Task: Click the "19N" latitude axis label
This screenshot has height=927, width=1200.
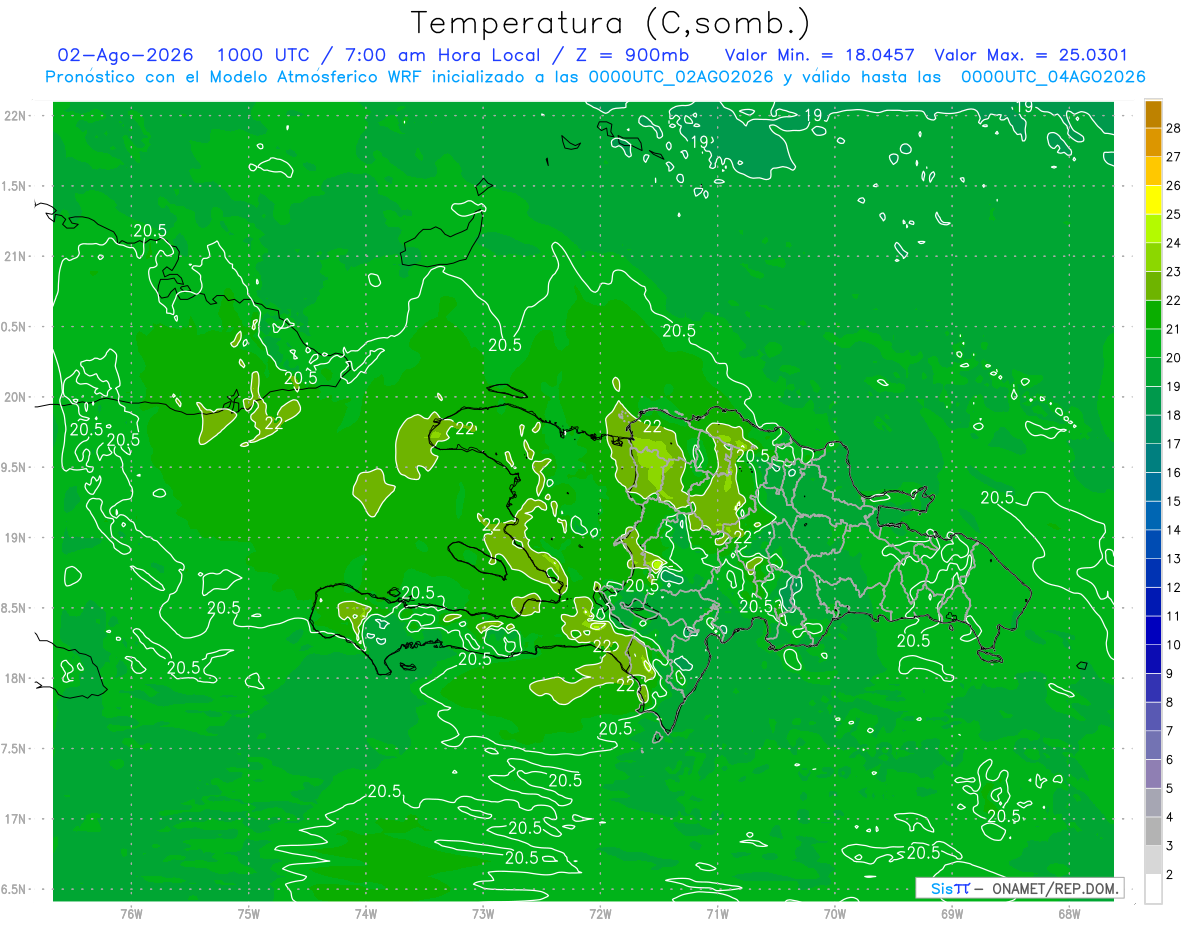Action: point(15,538)
